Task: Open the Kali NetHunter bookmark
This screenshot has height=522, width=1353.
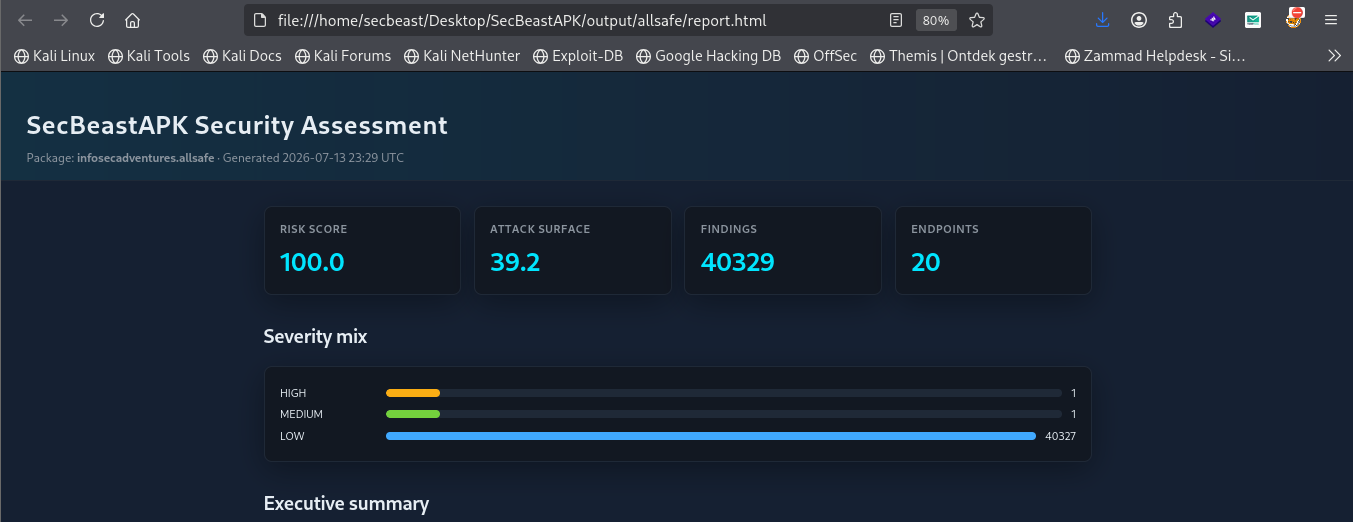Action: click(462, 56)
